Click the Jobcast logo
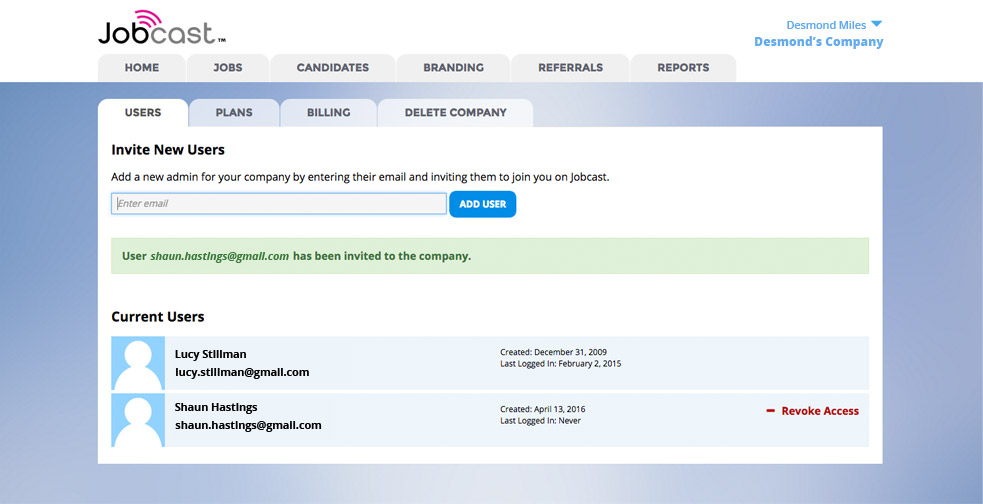983x504 pixels. [160, 28]
